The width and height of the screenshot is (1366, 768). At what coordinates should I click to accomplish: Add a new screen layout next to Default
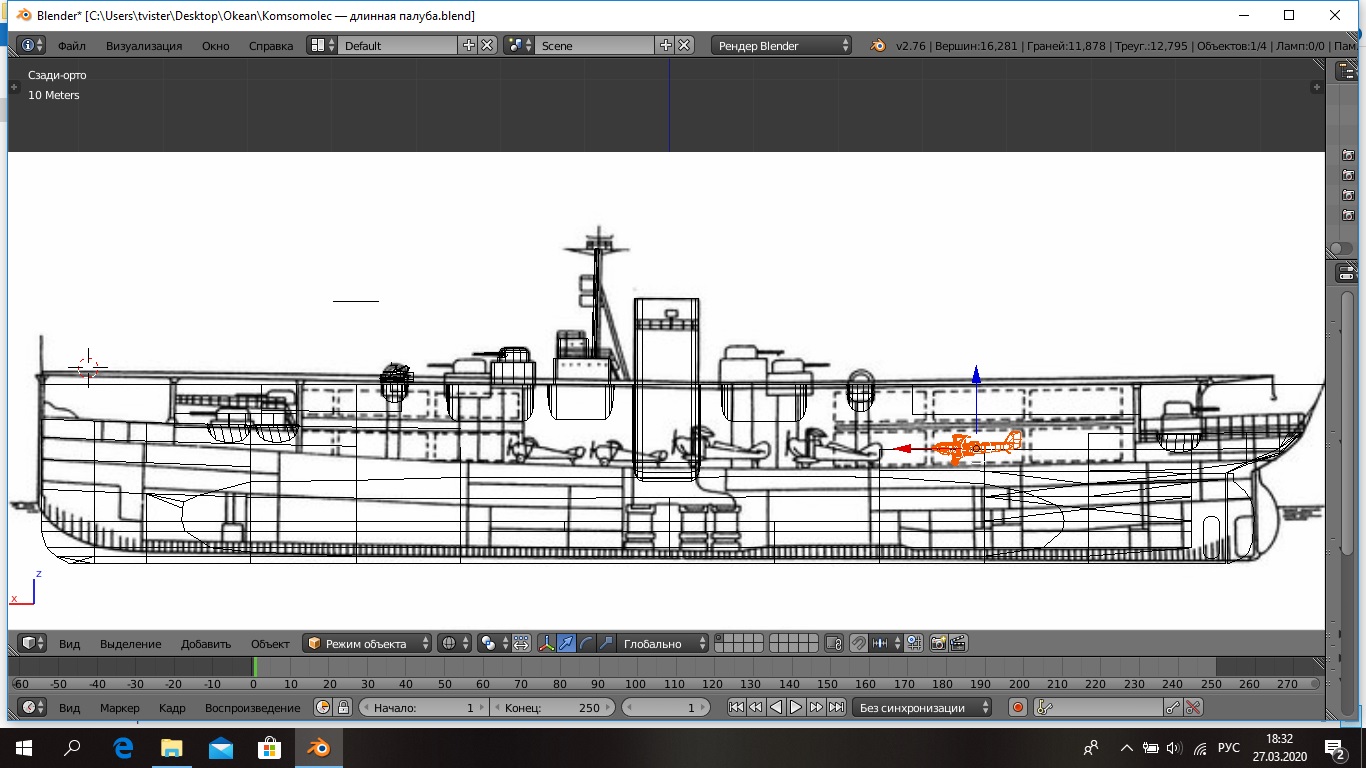(x=468, y=45)
